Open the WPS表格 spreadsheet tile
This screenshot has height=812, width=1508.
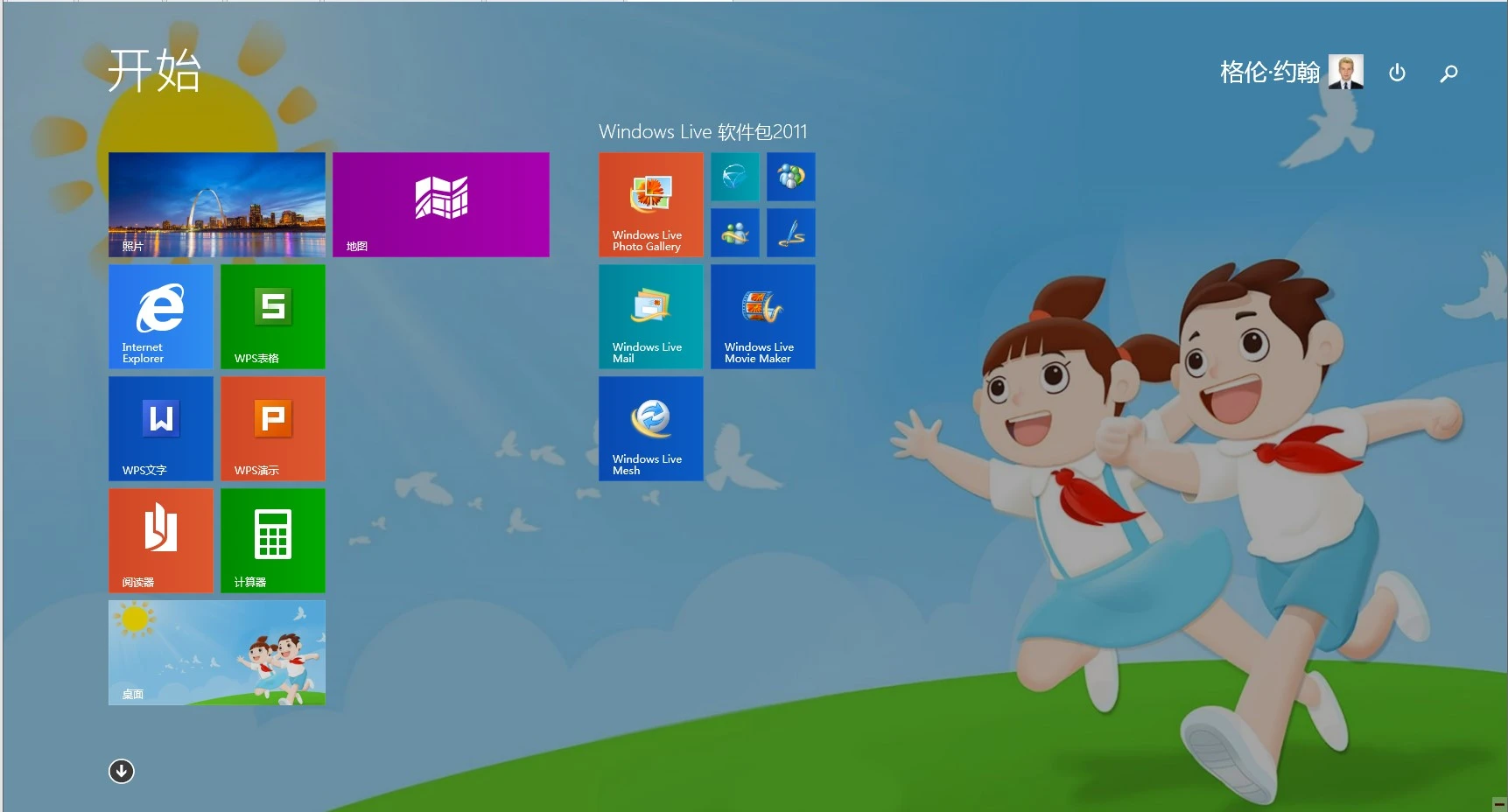(x=273, y=317)
